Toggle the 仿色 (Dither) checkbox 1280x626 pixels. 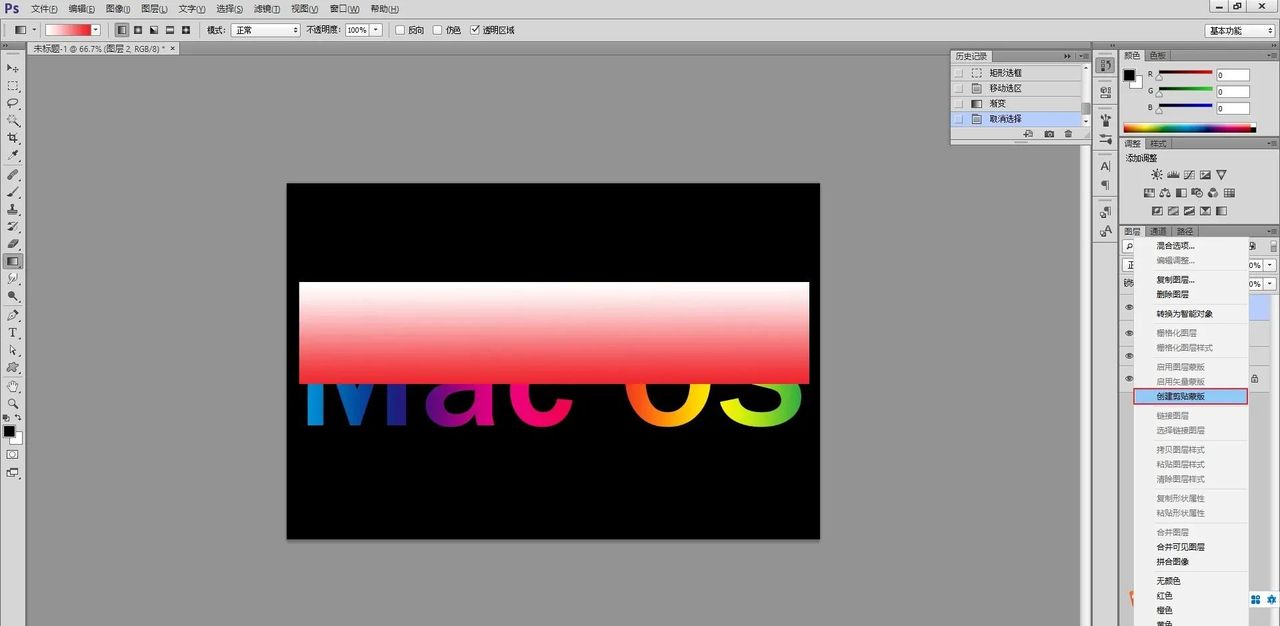pos(438,30)
